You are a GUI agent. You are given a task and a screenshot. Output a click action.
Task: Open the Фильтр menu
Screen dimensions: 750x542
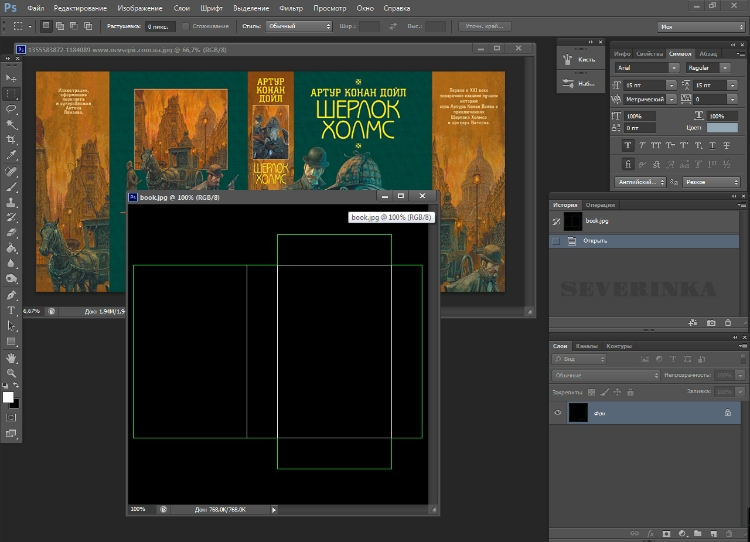288,8
